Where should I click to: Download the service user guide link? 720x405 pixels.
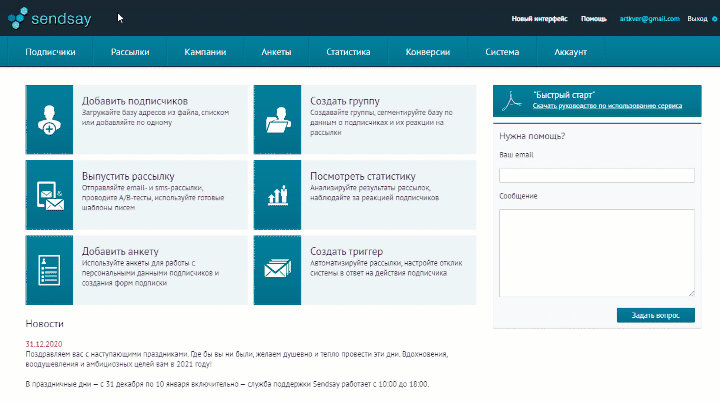coord(608,105)
